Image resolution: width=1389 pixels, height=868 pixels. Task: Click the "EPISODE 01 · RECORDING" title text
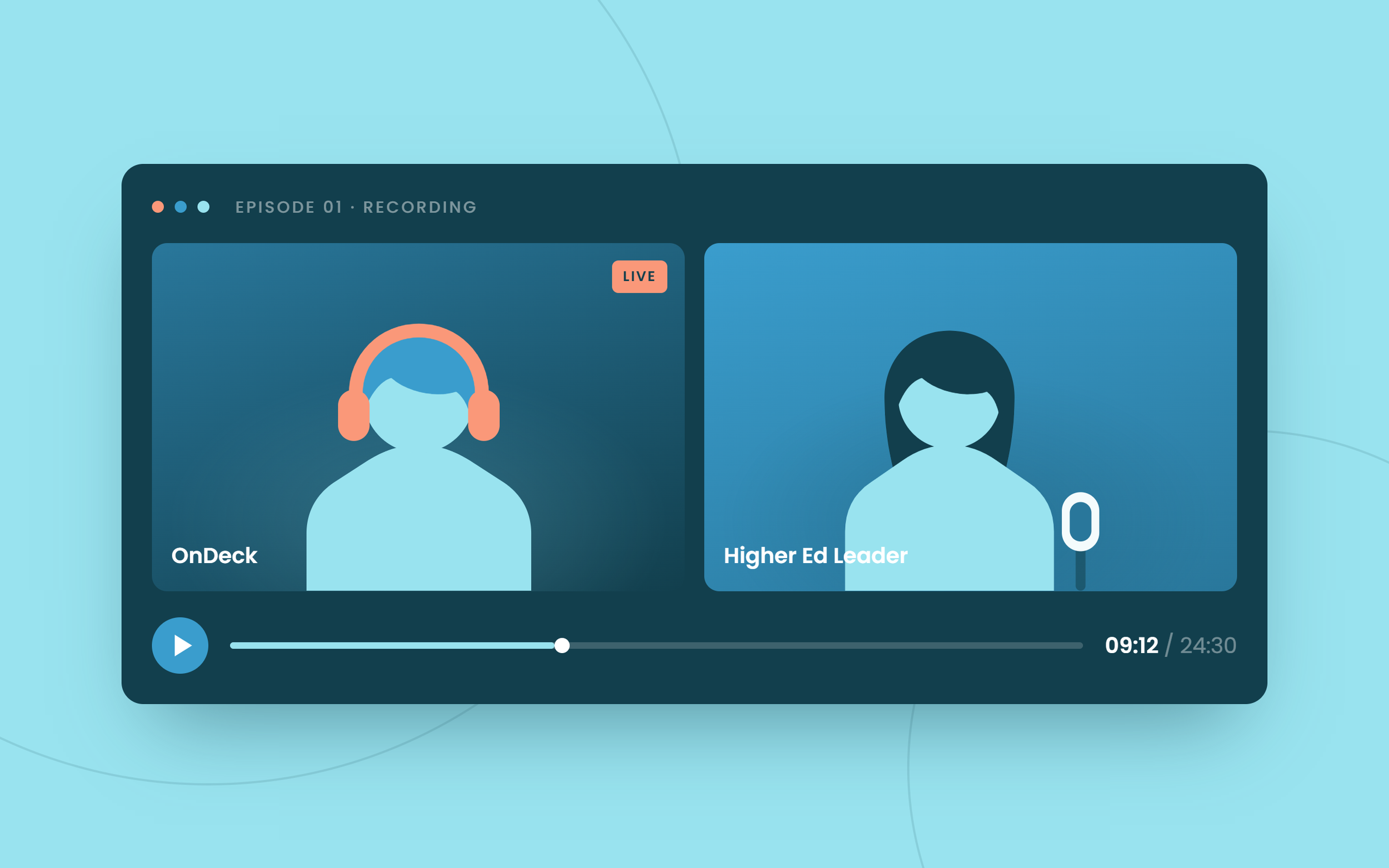[x=356, y=207]
